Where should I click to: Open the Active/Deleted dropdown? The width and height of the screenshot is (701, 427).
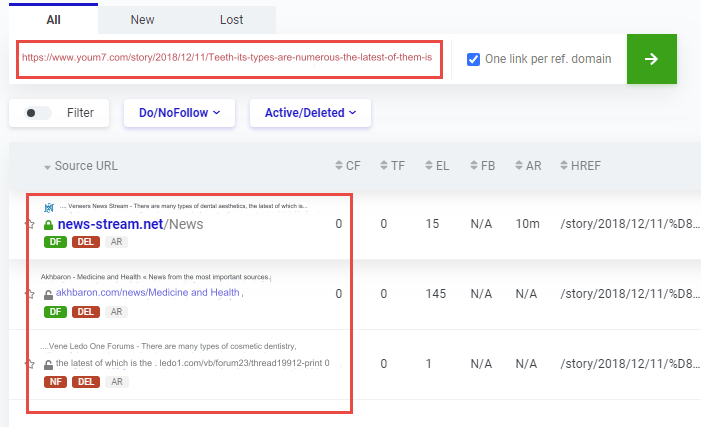point(310,113)
